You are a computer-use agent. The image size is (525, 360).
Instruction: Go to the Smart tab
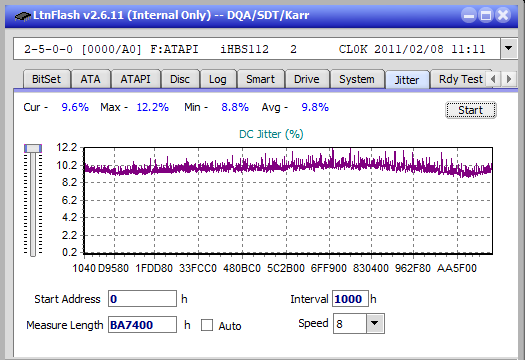click(x=260, y=79)
